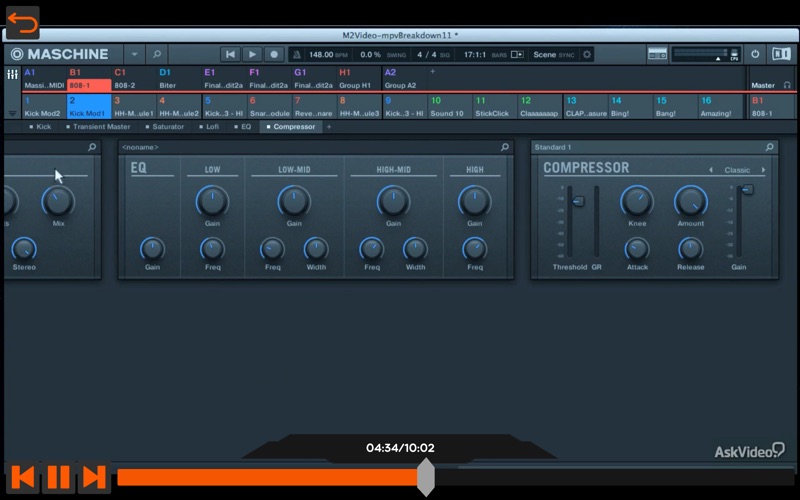
Task: Open the mixer view icon in header
Action: click(x=657, y=54)
